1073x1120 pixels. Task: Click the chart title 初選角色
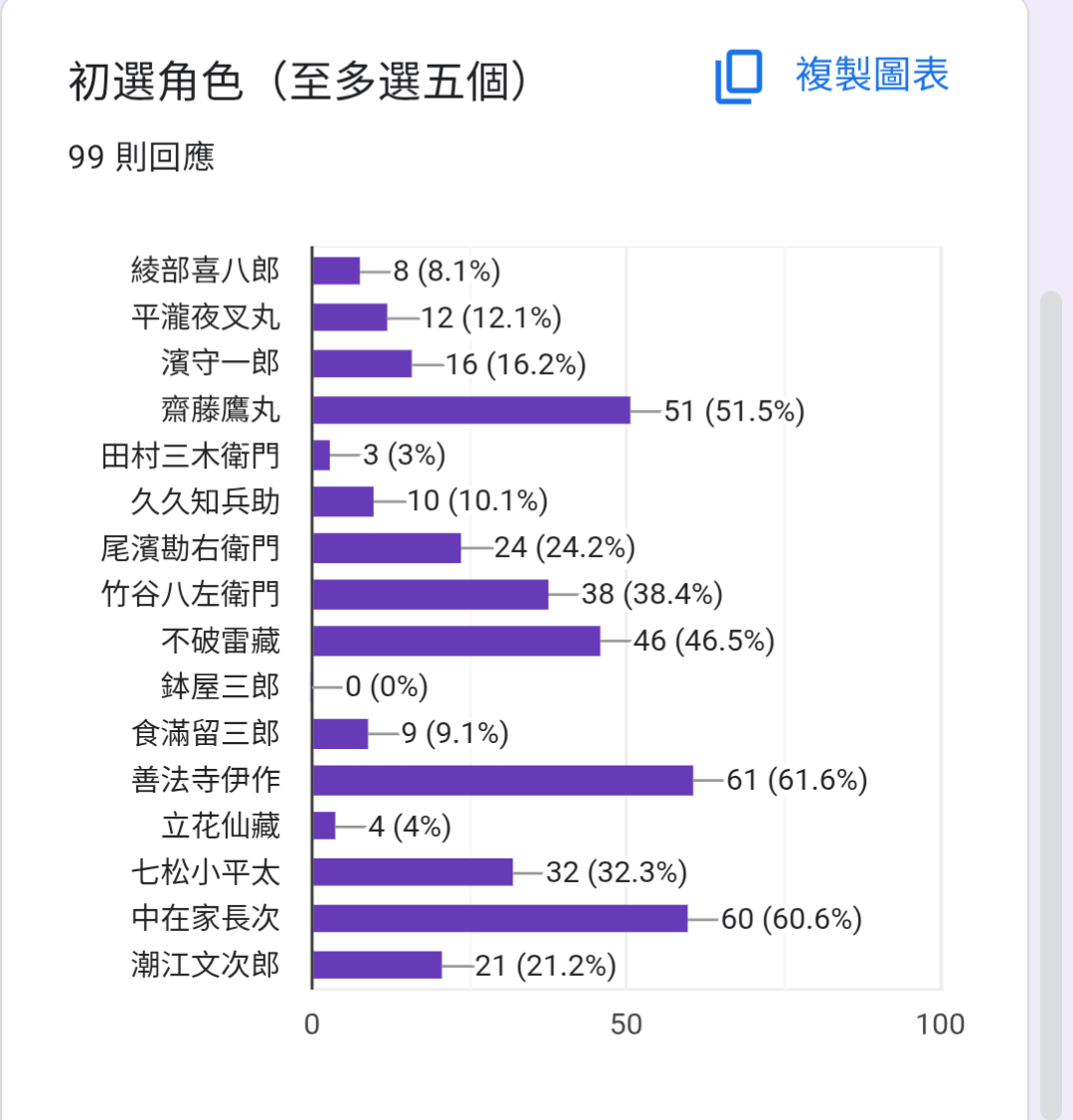[x=156, y=83]
